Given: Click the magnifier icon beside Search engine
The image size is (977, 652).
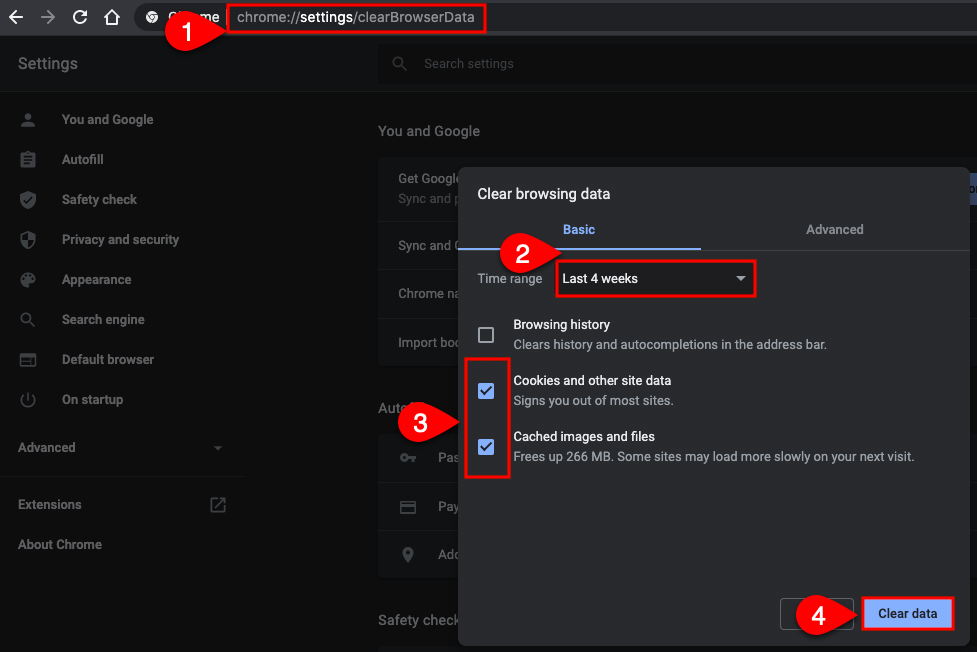Looking at the screenshot, I should pyautogui.click(x=28, y=320).
